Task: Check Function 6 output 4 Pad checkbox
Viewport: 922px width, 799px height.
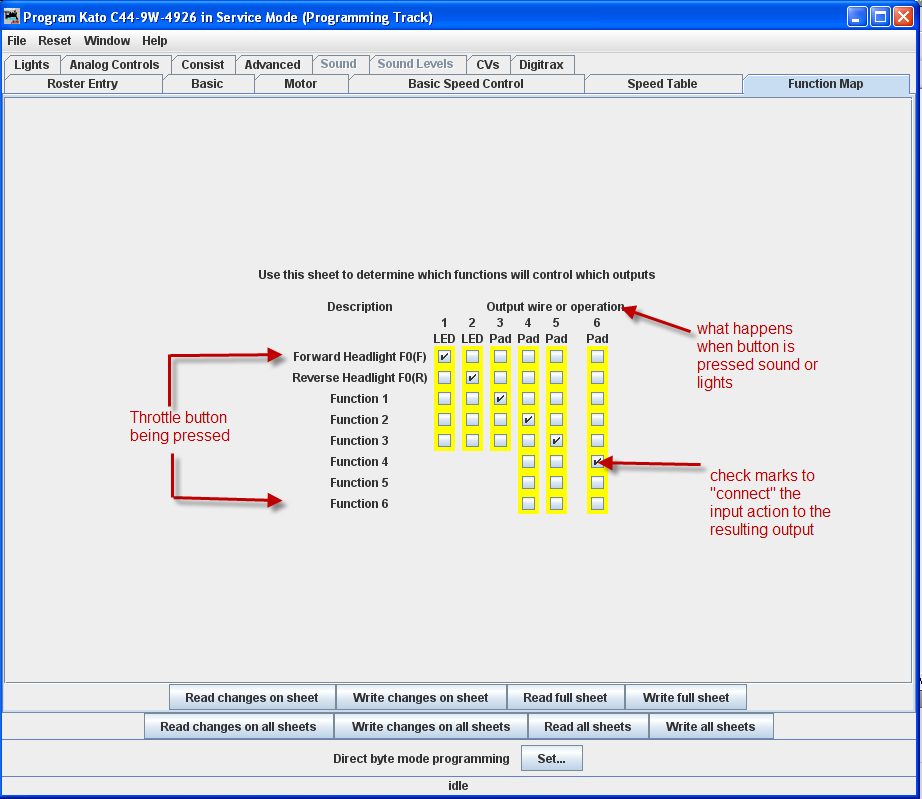Action: 528,503
